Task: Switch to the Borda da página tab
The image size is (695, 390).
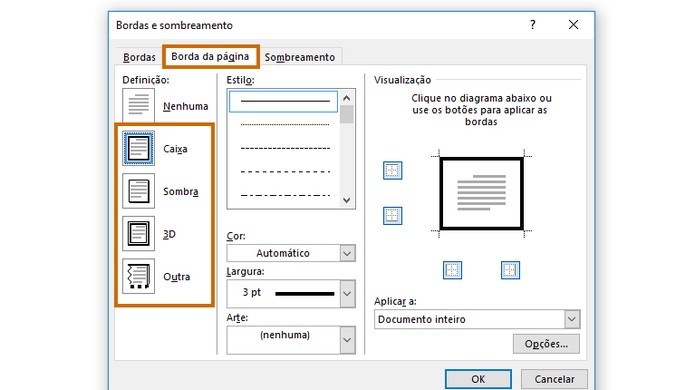Action: point(210,56)
